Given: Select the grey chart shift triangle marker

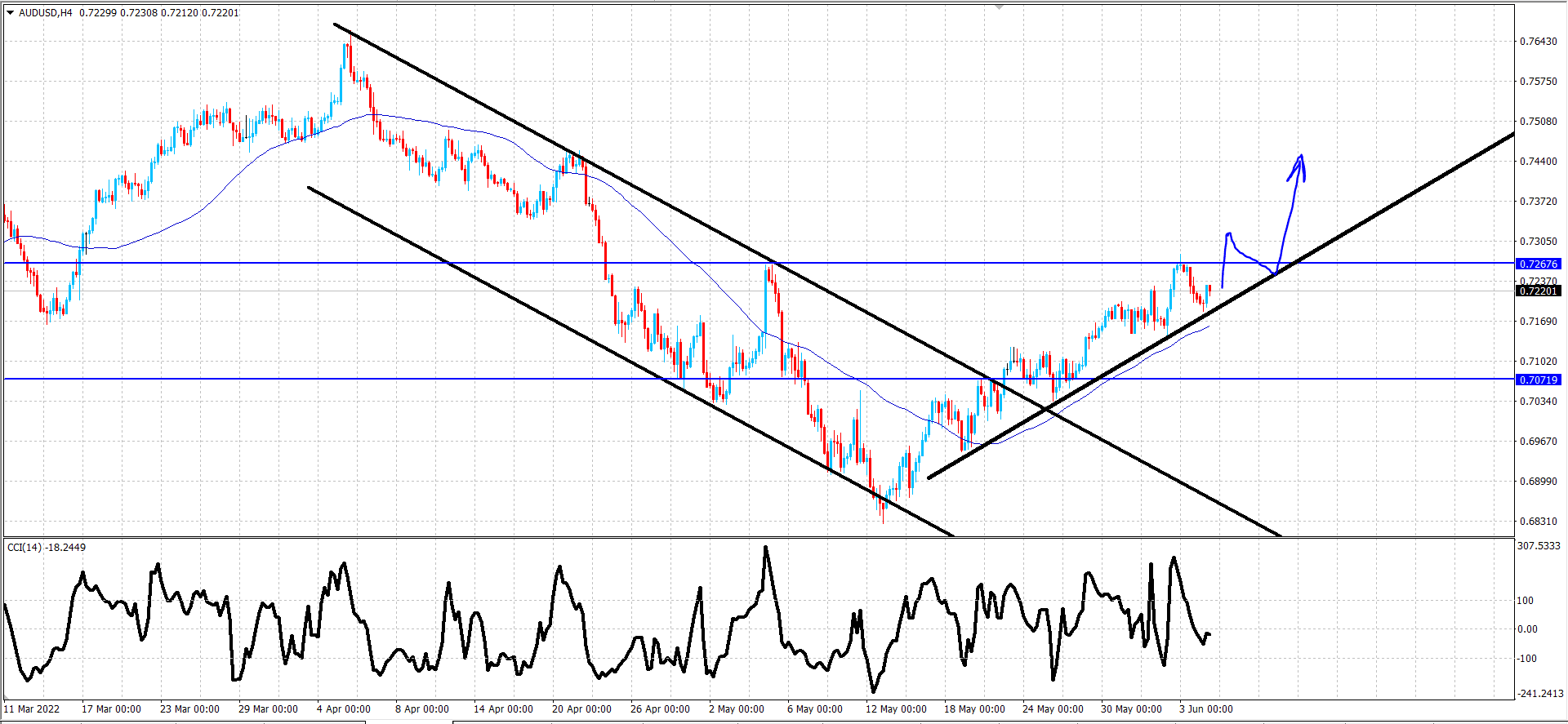Looking at the screenshot, I should 1000,7.
